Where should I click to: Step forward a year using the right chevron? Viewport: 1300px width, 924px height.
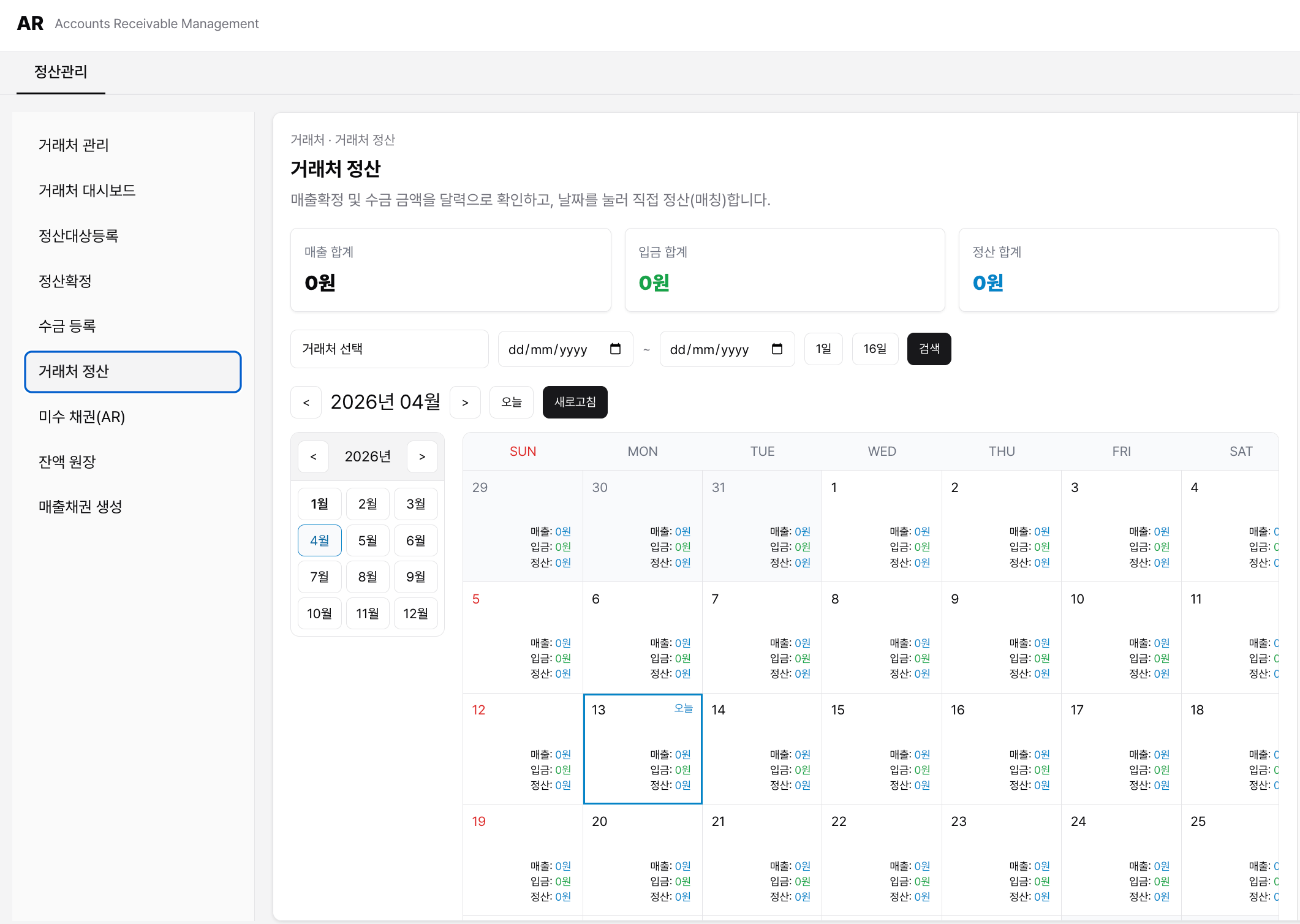422,456
